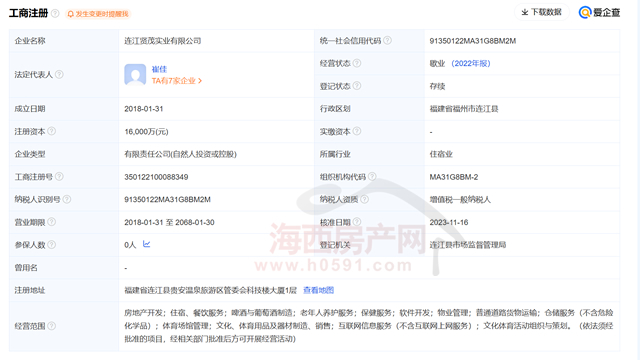640x360 pixels.
Task: Click the business term 2018-01-31 至 2068-01-30
Action: 169,222
